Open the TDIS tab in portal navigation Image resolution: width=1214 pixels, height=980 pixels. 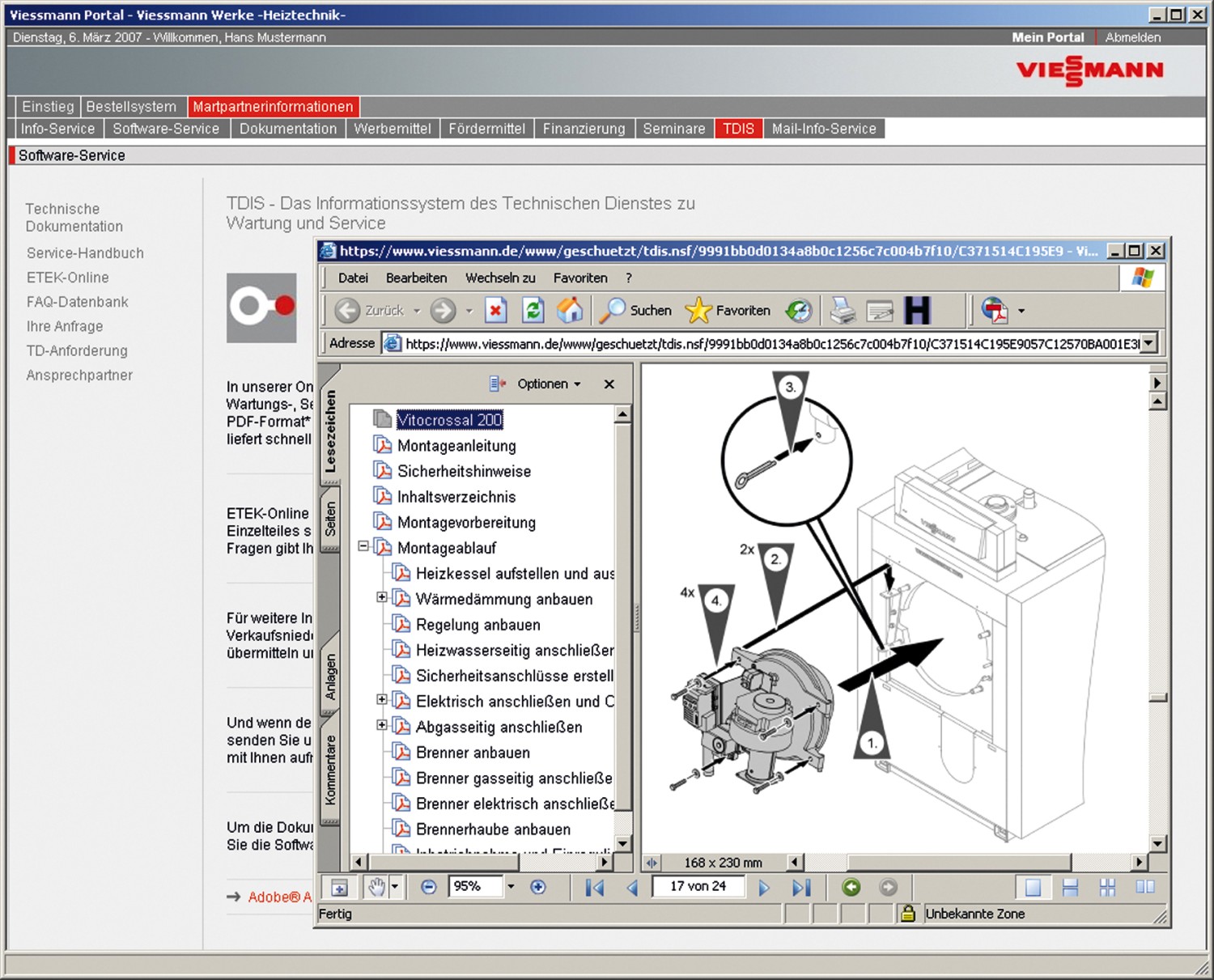[738, 129]
